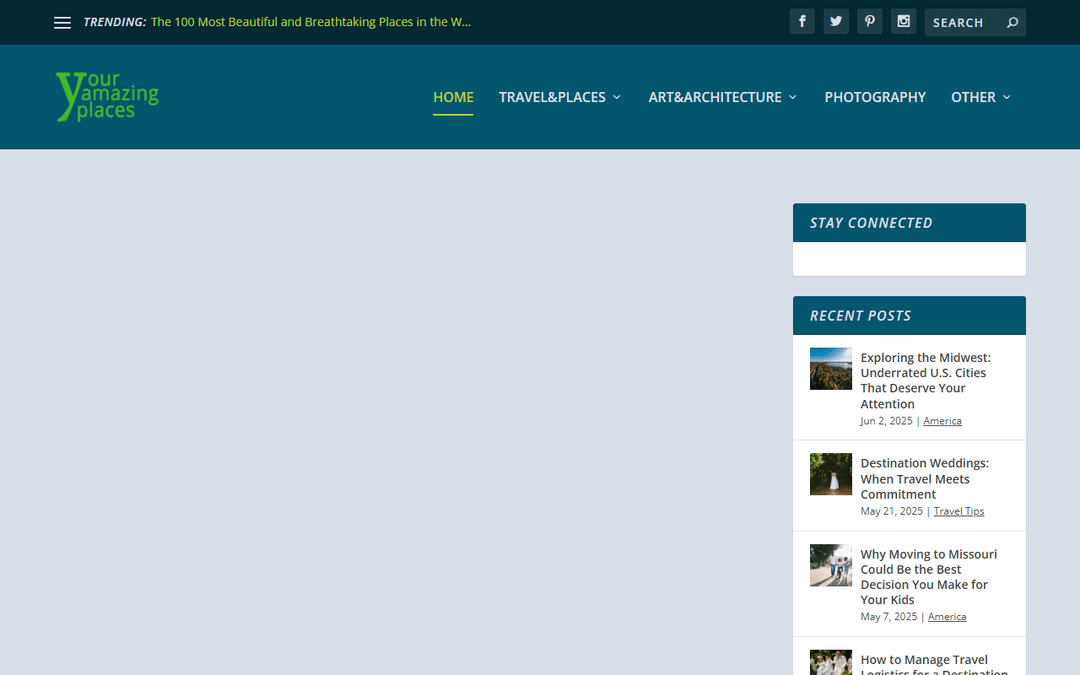Open the Destination Weddings post
The width and height of the screenshot is (1080, 675).
[924, 479]
